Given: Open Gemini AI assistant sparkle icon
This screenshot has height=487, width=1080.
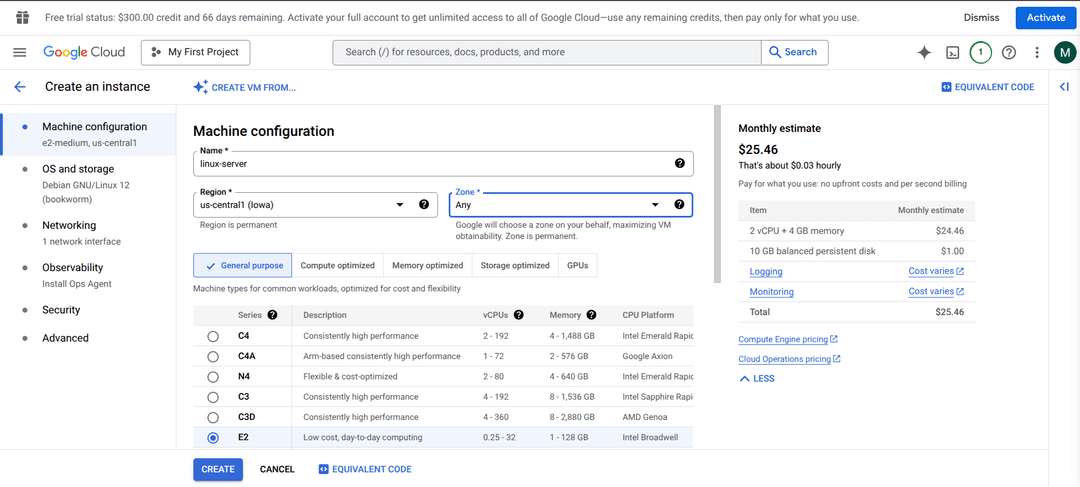Looking at the screenshot, I should 924,52.
